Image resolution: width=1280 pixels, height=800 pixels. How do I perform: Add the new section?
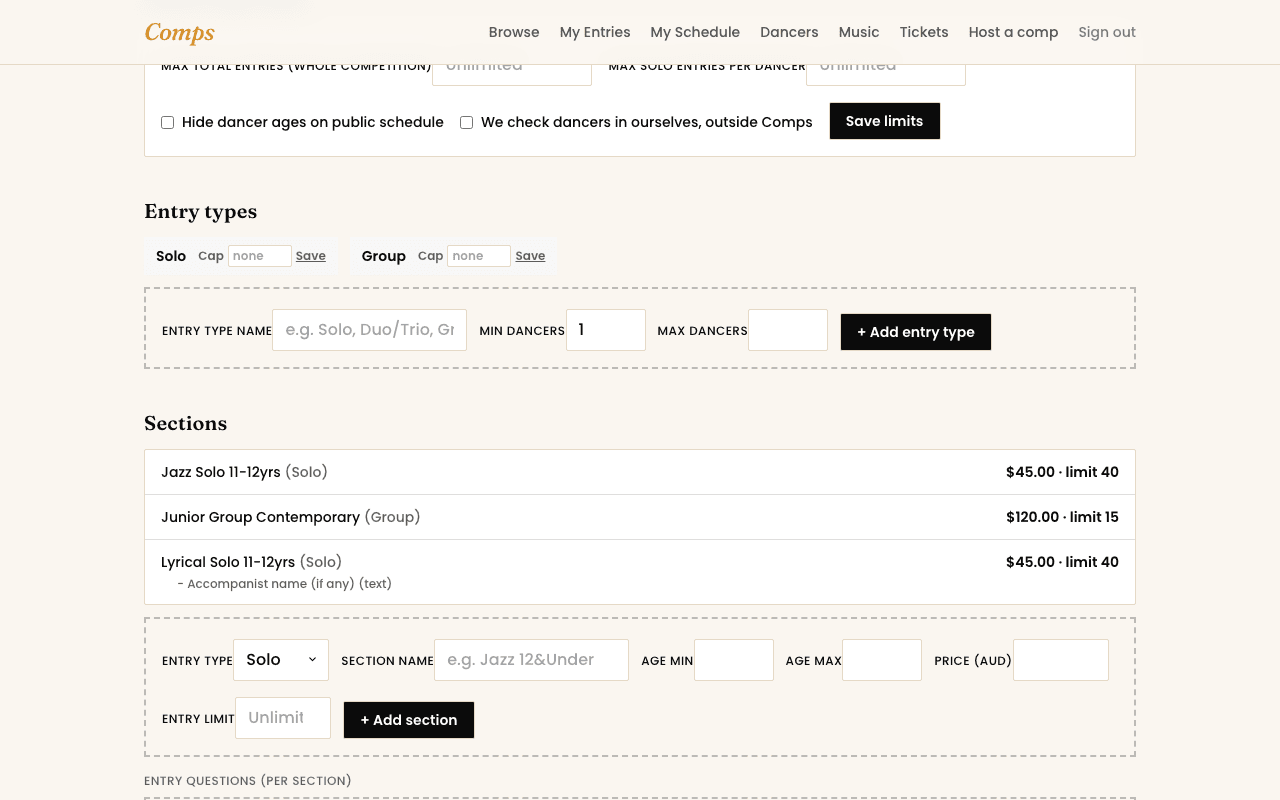409,720
